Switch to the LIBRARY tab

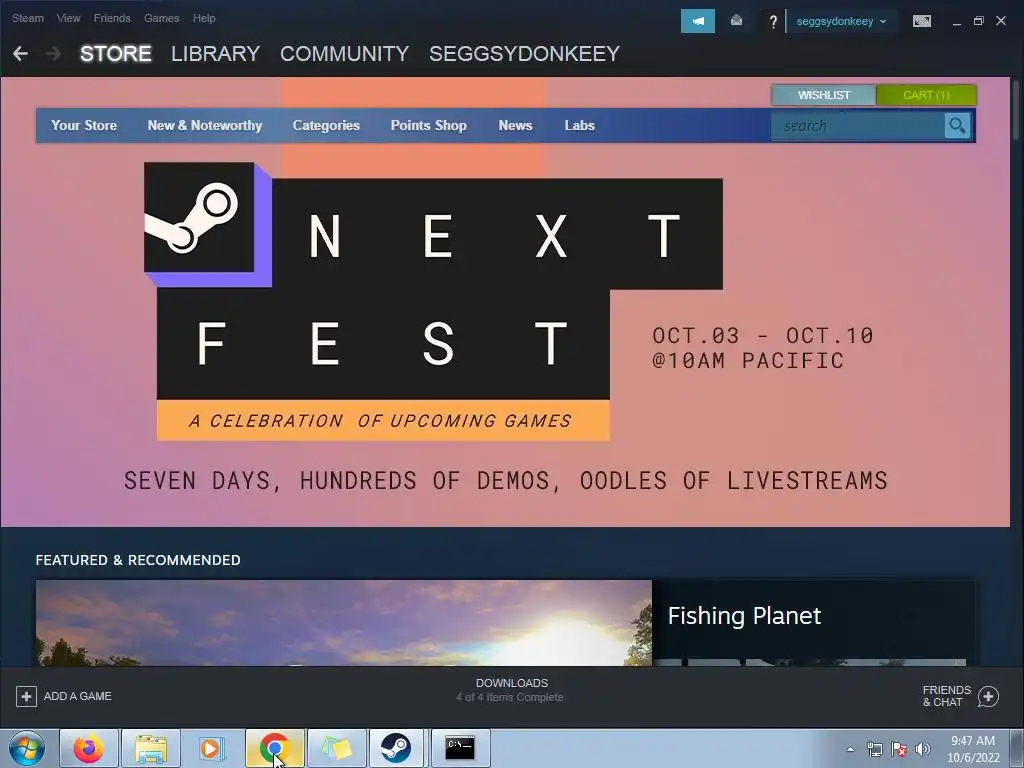pyautogui.click(x=216, y=54)
